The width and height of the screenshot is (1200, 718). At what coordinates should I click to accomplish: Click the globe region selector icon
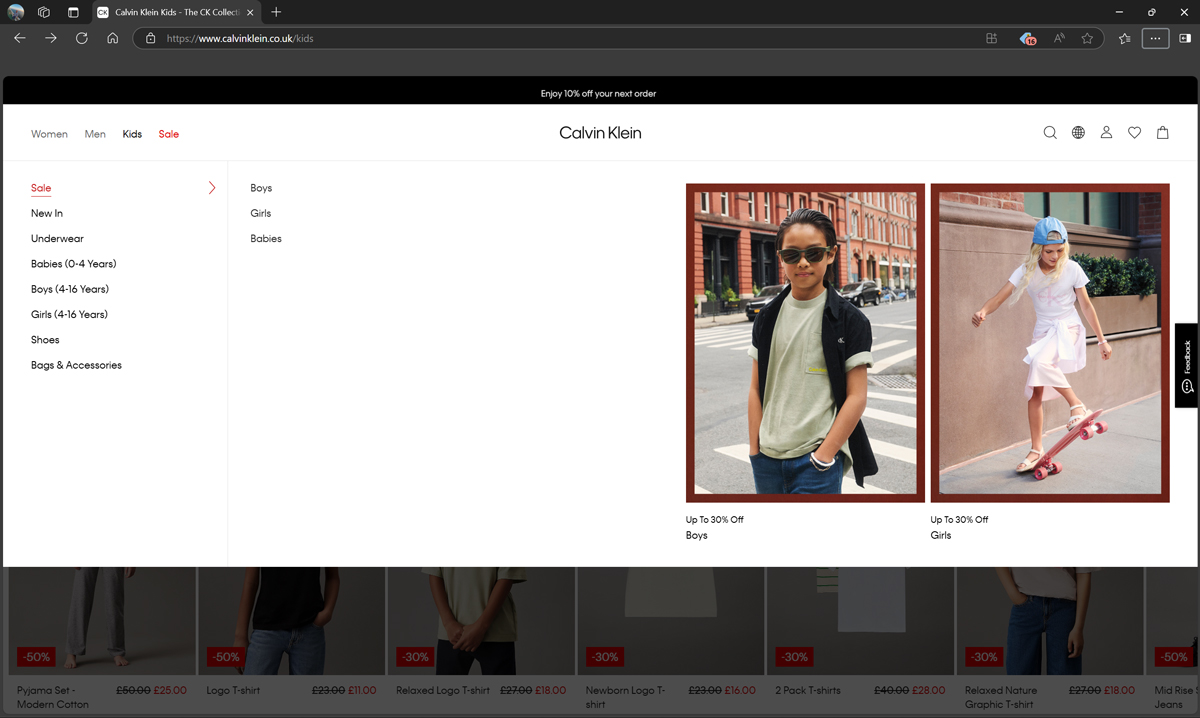[x=1078, y=133]
